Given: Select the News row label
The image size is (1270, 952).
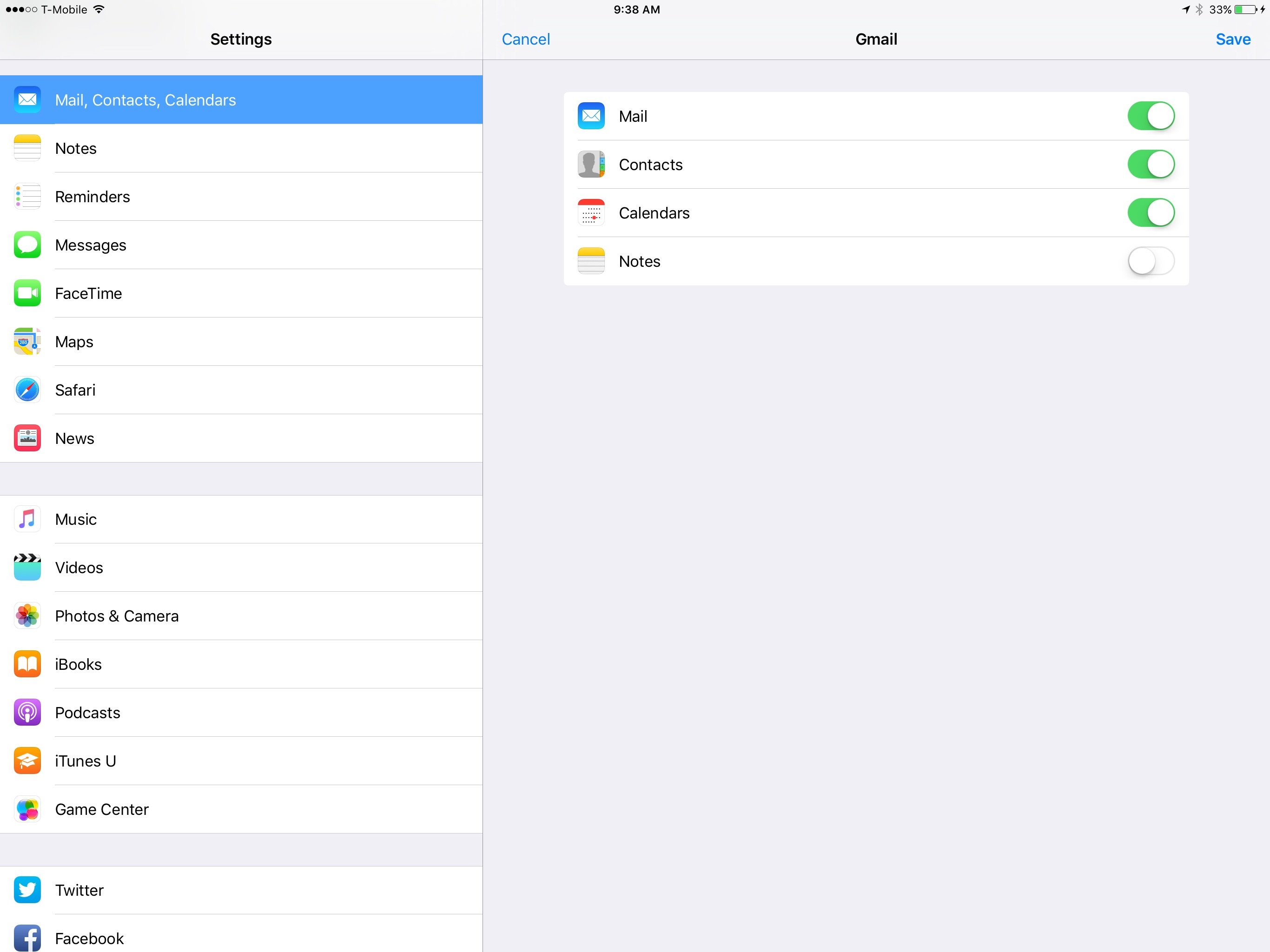Looking at the screenshot, I should pos(75,438).
